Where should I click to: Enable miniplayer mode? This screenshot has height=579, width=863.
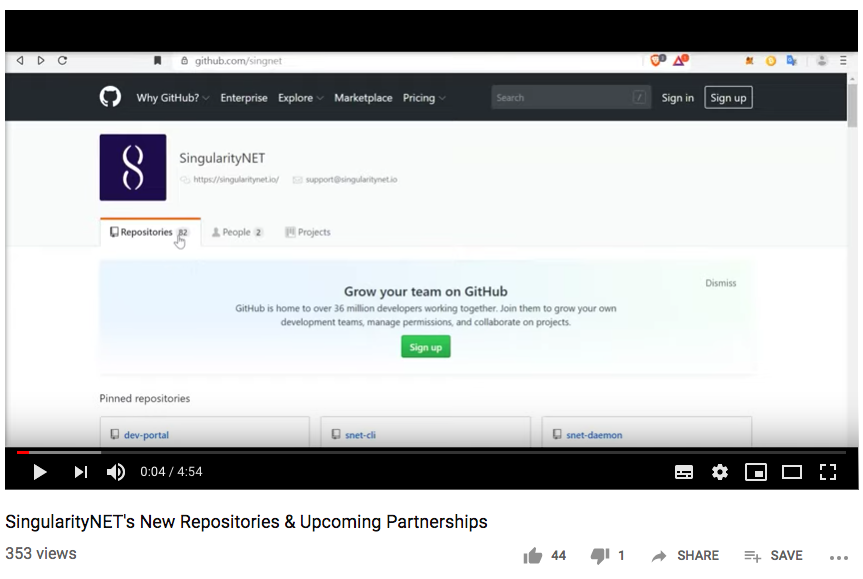(x=756, y=472)
